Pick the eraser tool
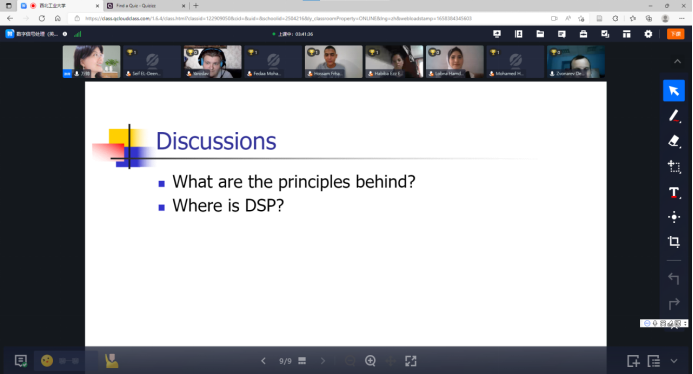 click(674, 141)
